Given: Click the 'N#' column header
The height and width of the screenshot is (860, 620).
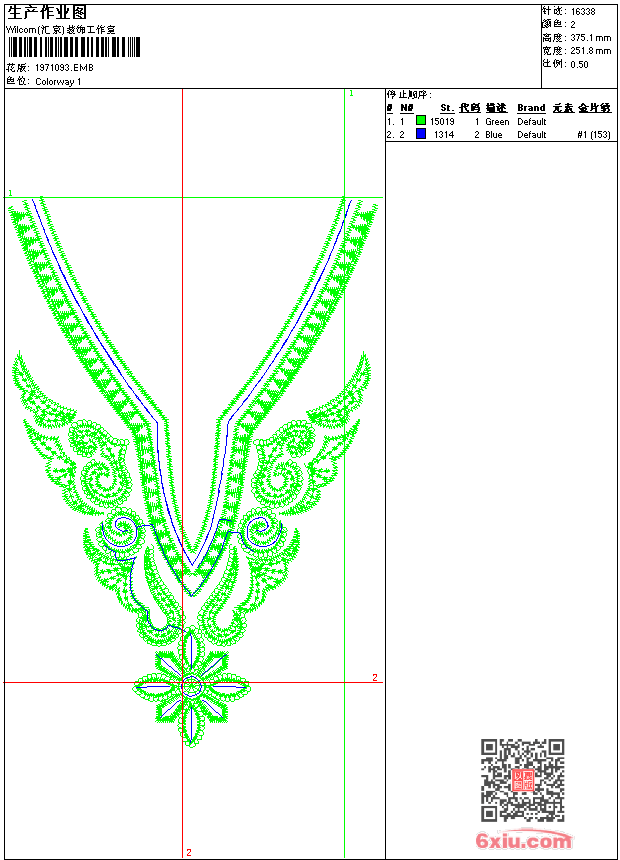Looking at the screenshot, I should click(407, 108).
